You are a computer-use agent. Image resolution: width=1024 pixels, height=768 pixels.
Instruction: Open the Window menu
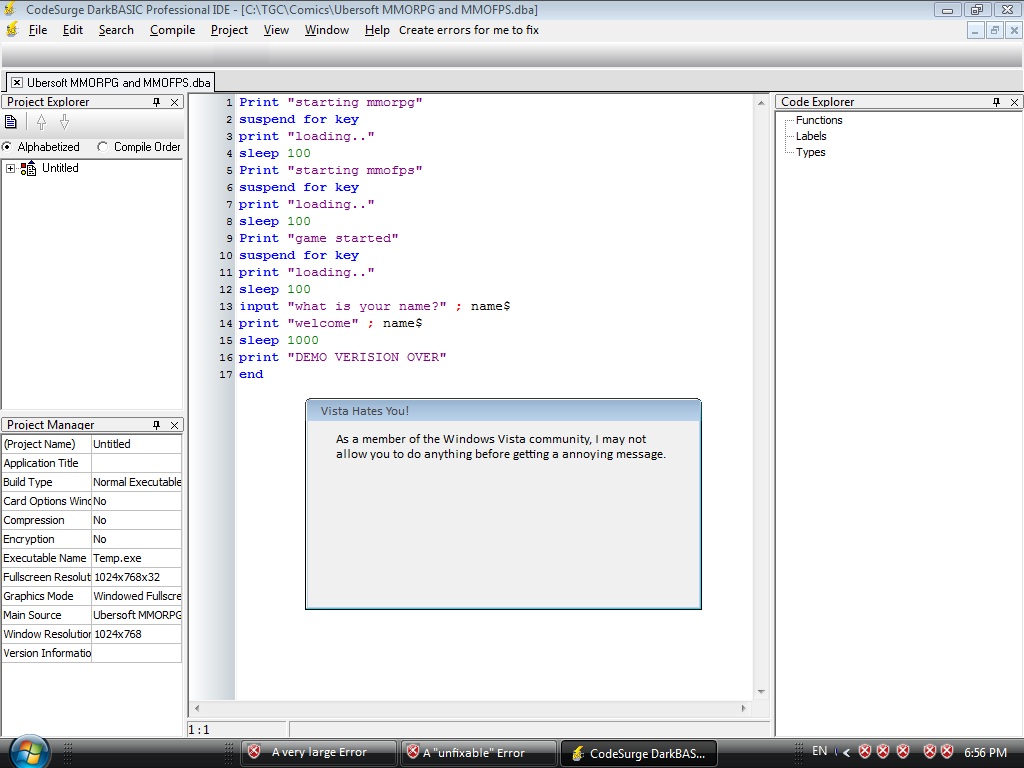(327, 30)
